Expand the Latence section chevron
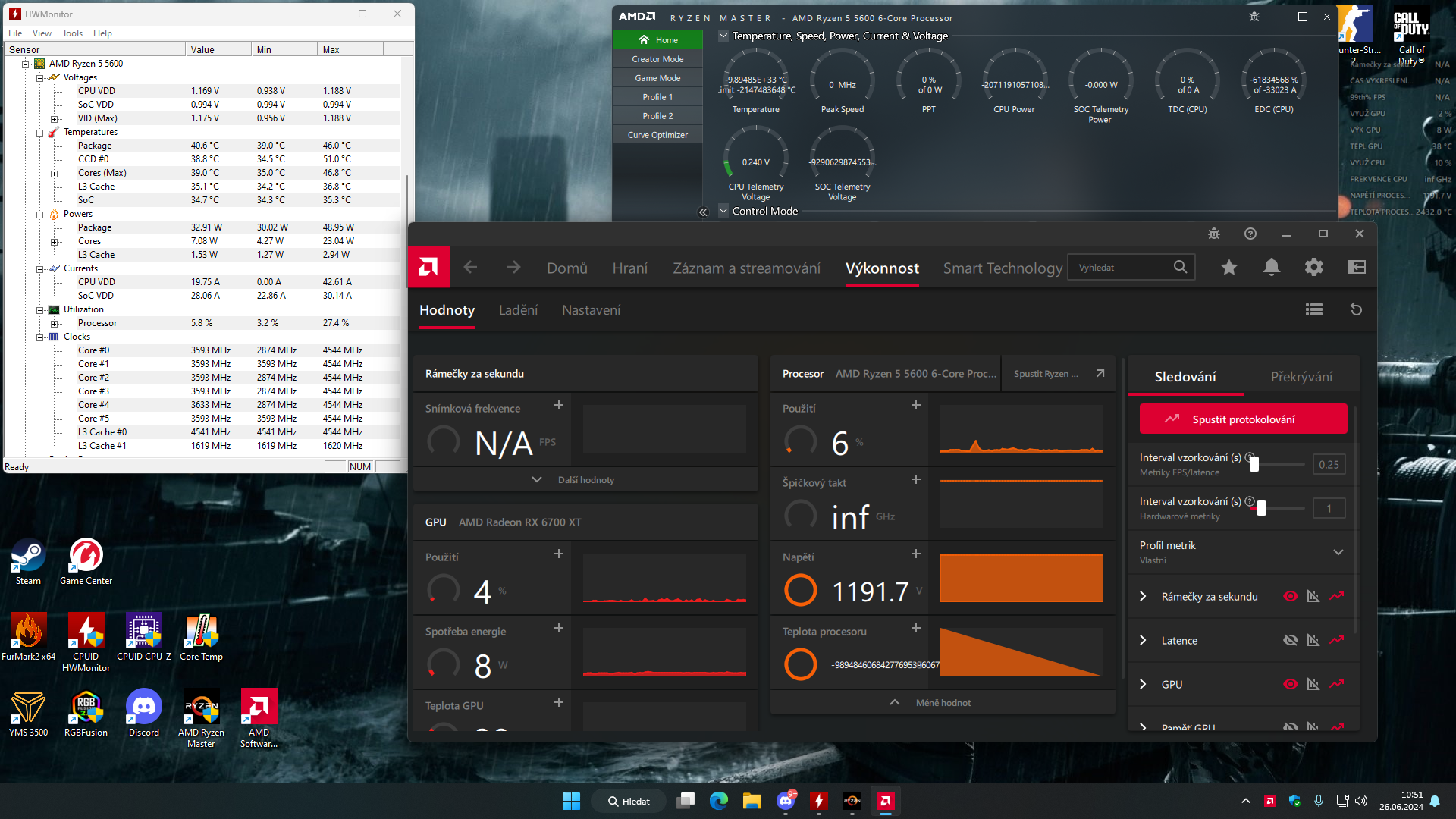 [1143, 640]
